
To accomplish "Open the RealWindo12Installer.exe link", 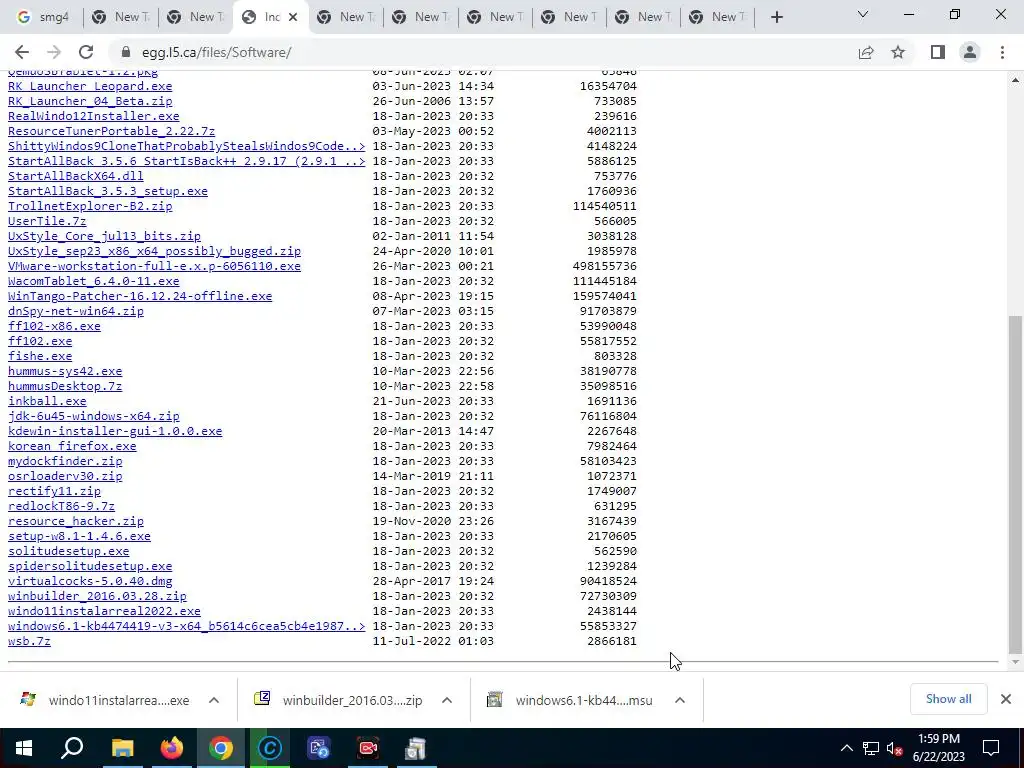I will coord(93,116).
